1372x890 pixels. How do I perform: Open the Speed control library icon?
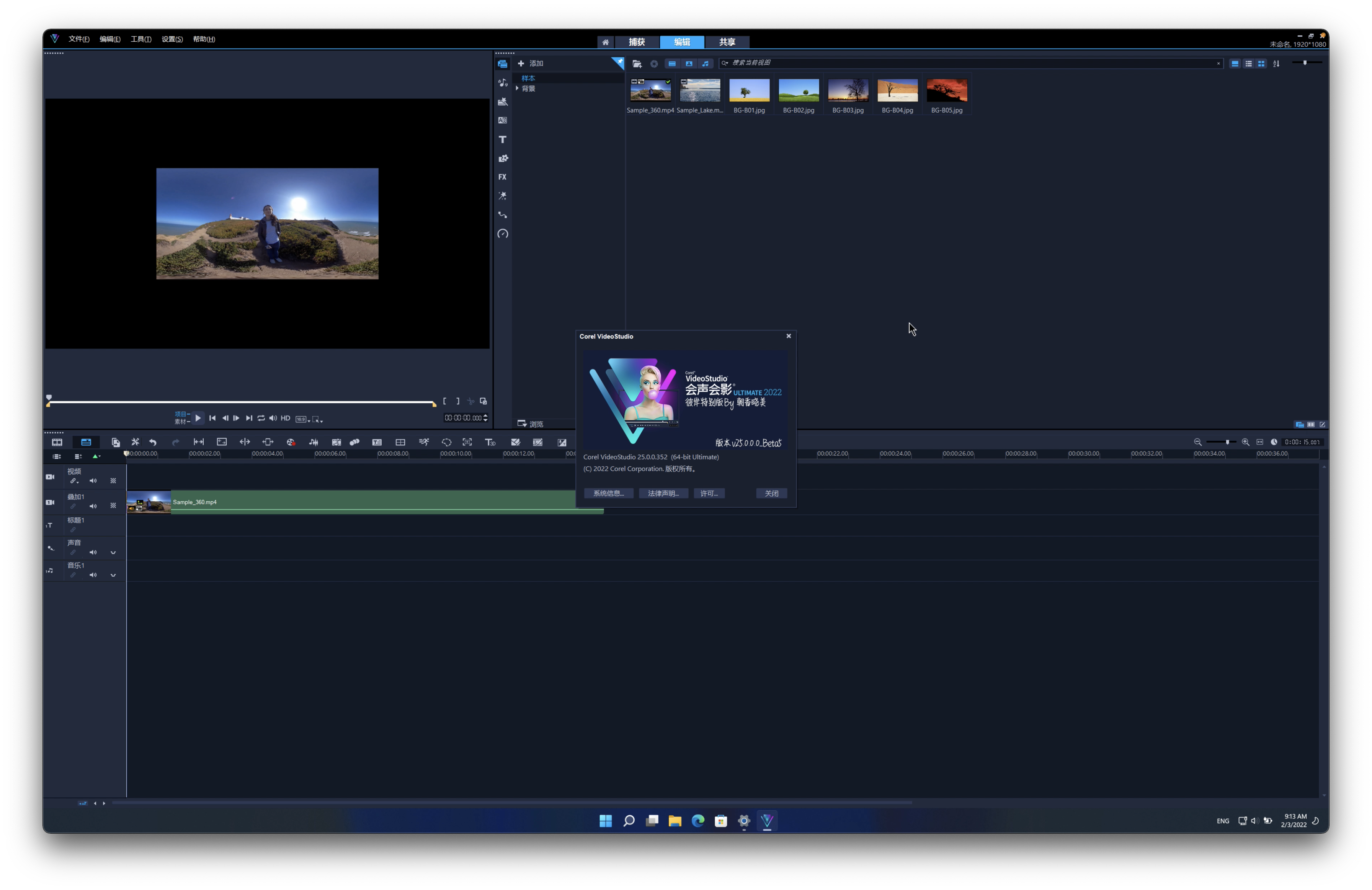point(502,234)
